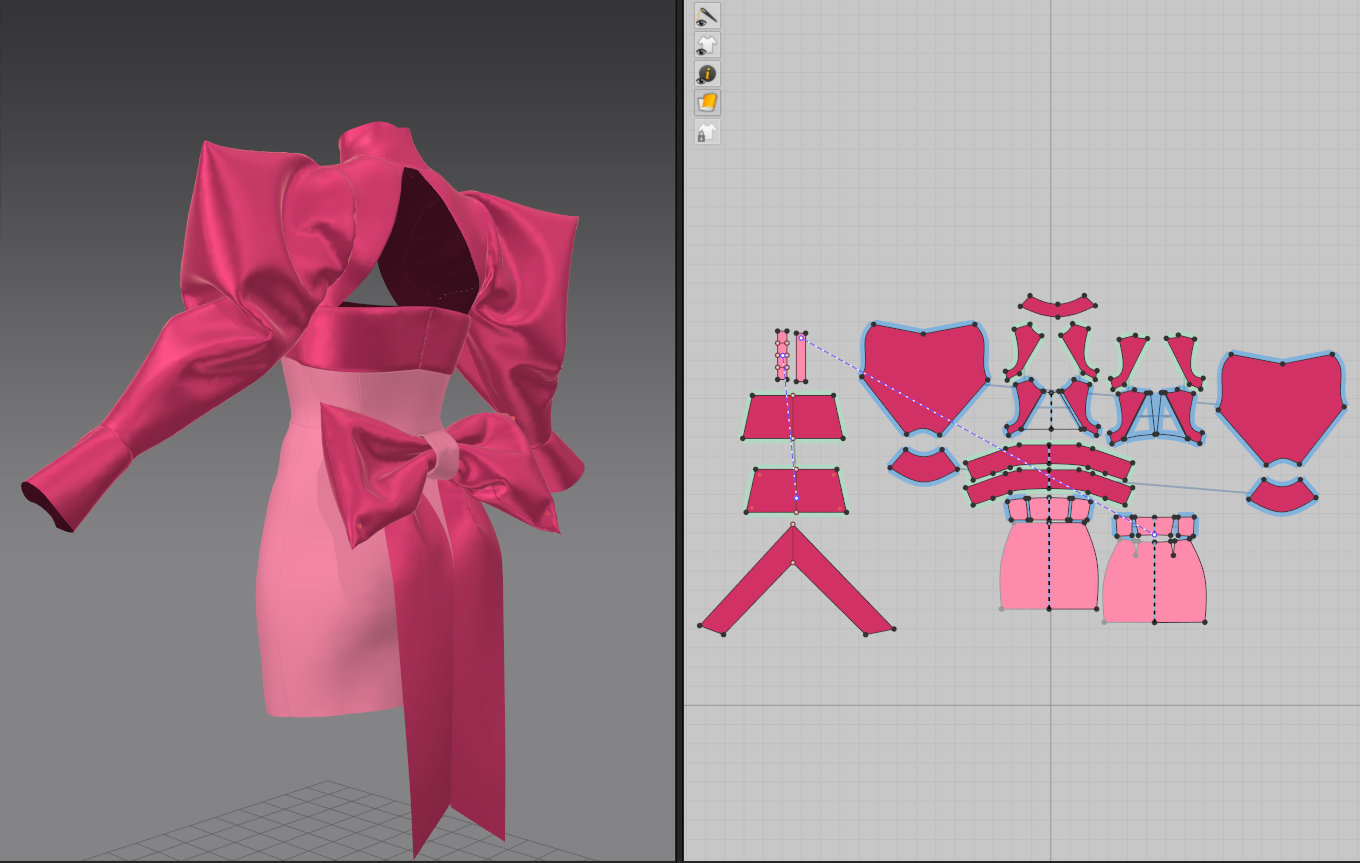Click the lock pattern shirt icon
Viewport: 1360px width, 863px height.
[707, 132]
